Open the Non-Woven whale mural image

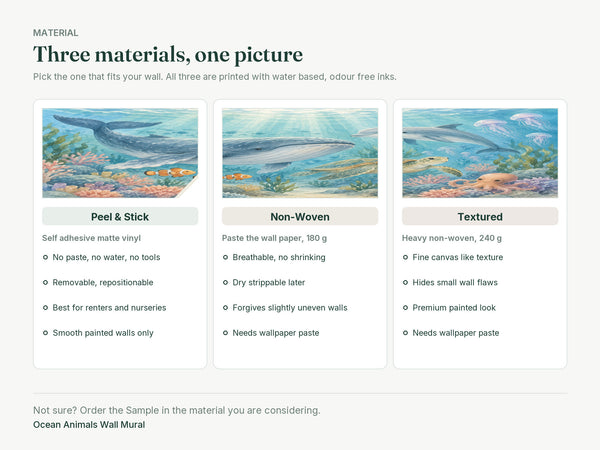click(x=300, y=153)
